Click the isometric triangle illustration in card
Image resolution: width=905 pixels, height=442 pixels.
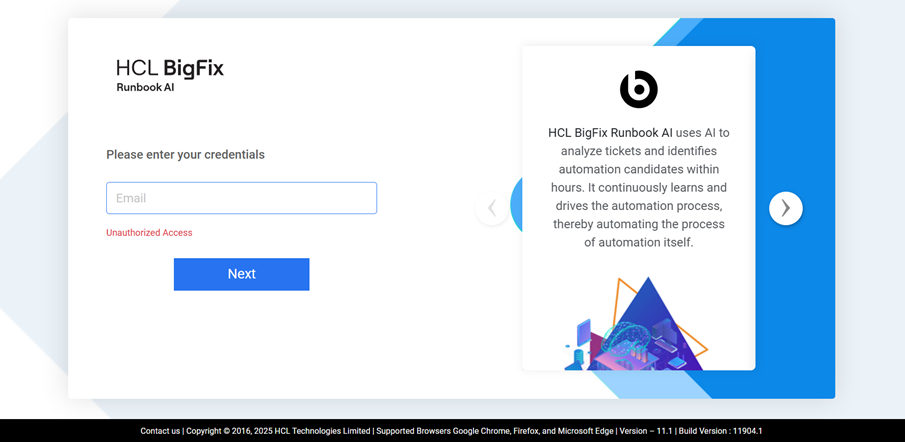click(635, 323)
